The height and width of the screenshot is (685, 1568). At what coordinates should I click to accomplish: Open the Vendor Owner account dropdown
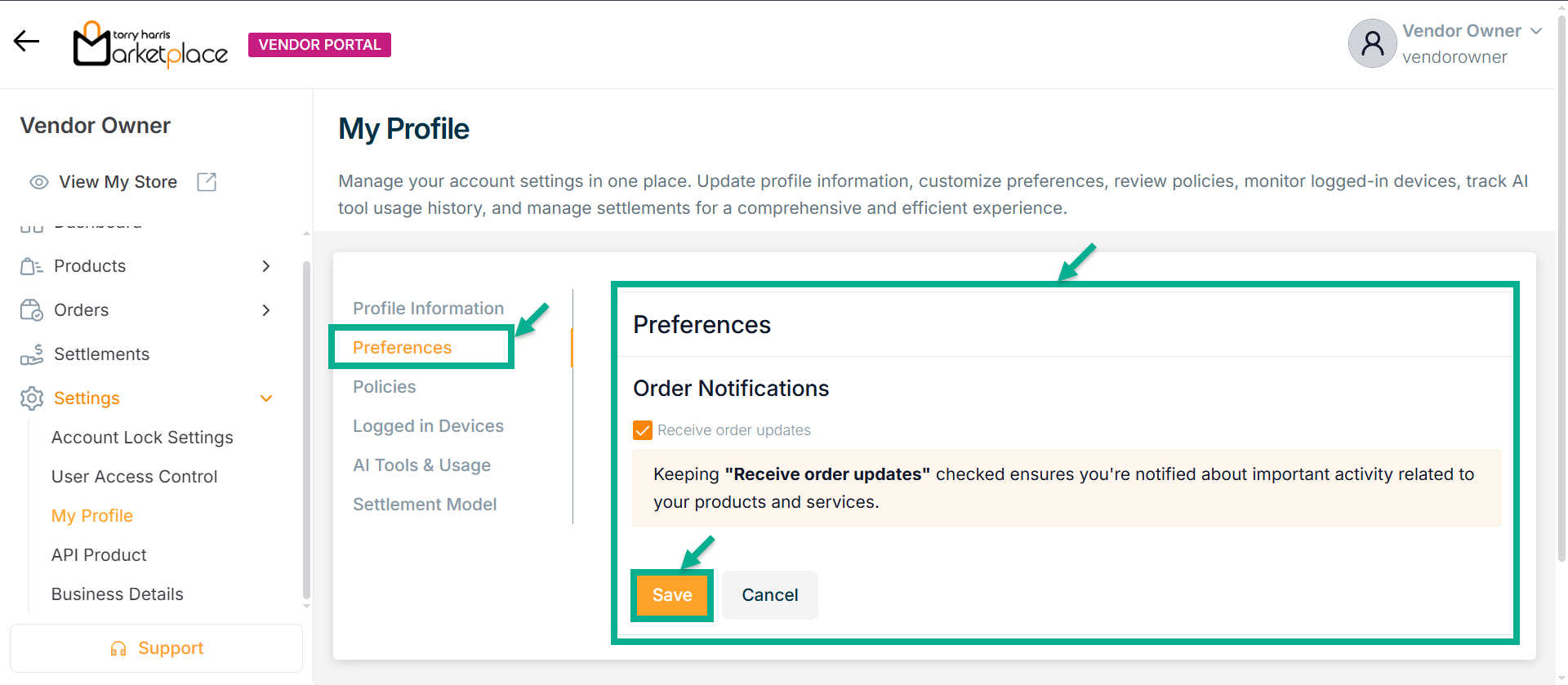pos(1536,31)
